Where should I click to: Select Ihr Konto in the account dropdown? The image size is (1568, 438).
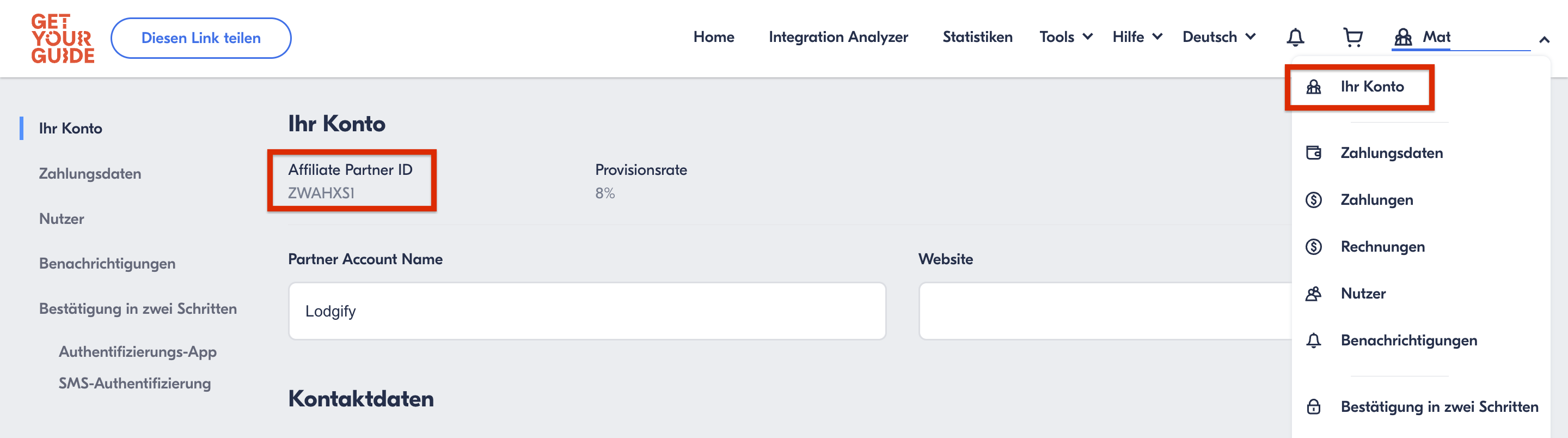1371,87
